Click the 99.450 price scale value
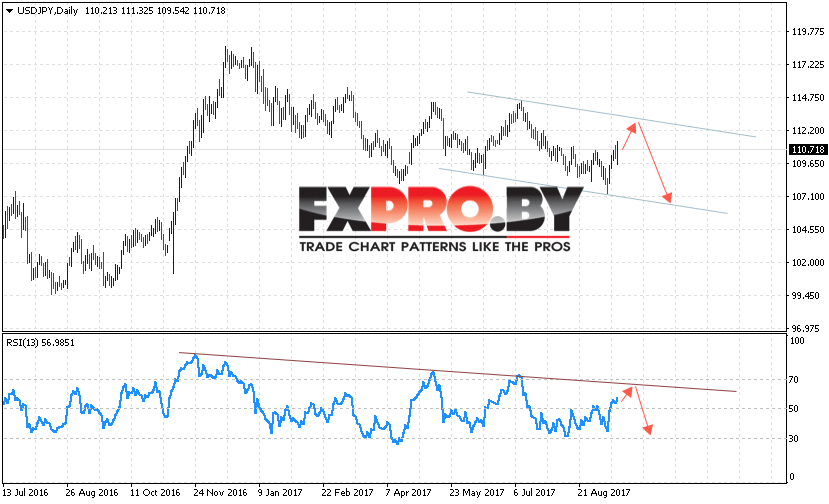 click(806, 296)
